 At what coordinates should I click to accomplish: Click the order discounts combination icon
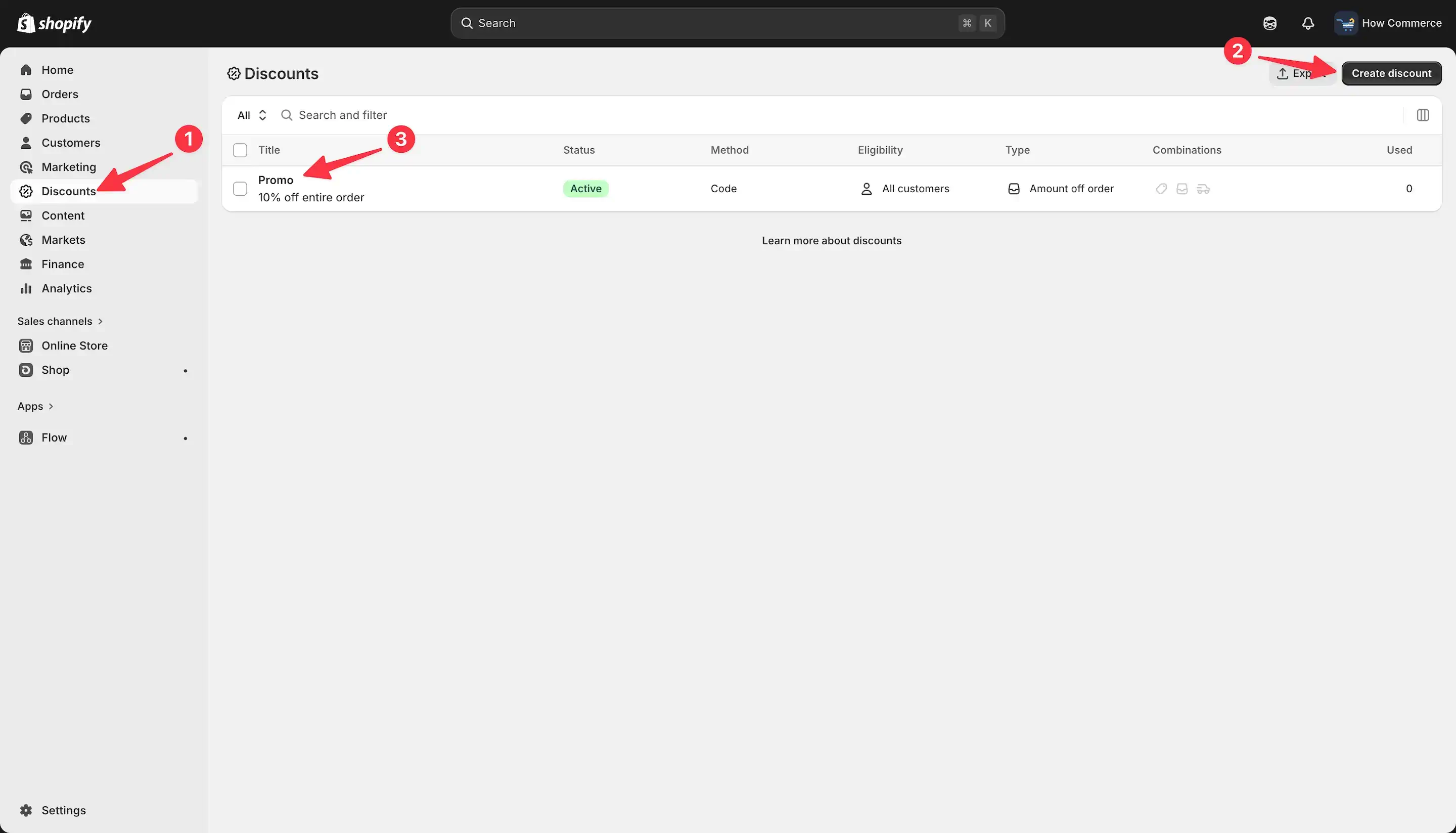[x=1182, y=189]
